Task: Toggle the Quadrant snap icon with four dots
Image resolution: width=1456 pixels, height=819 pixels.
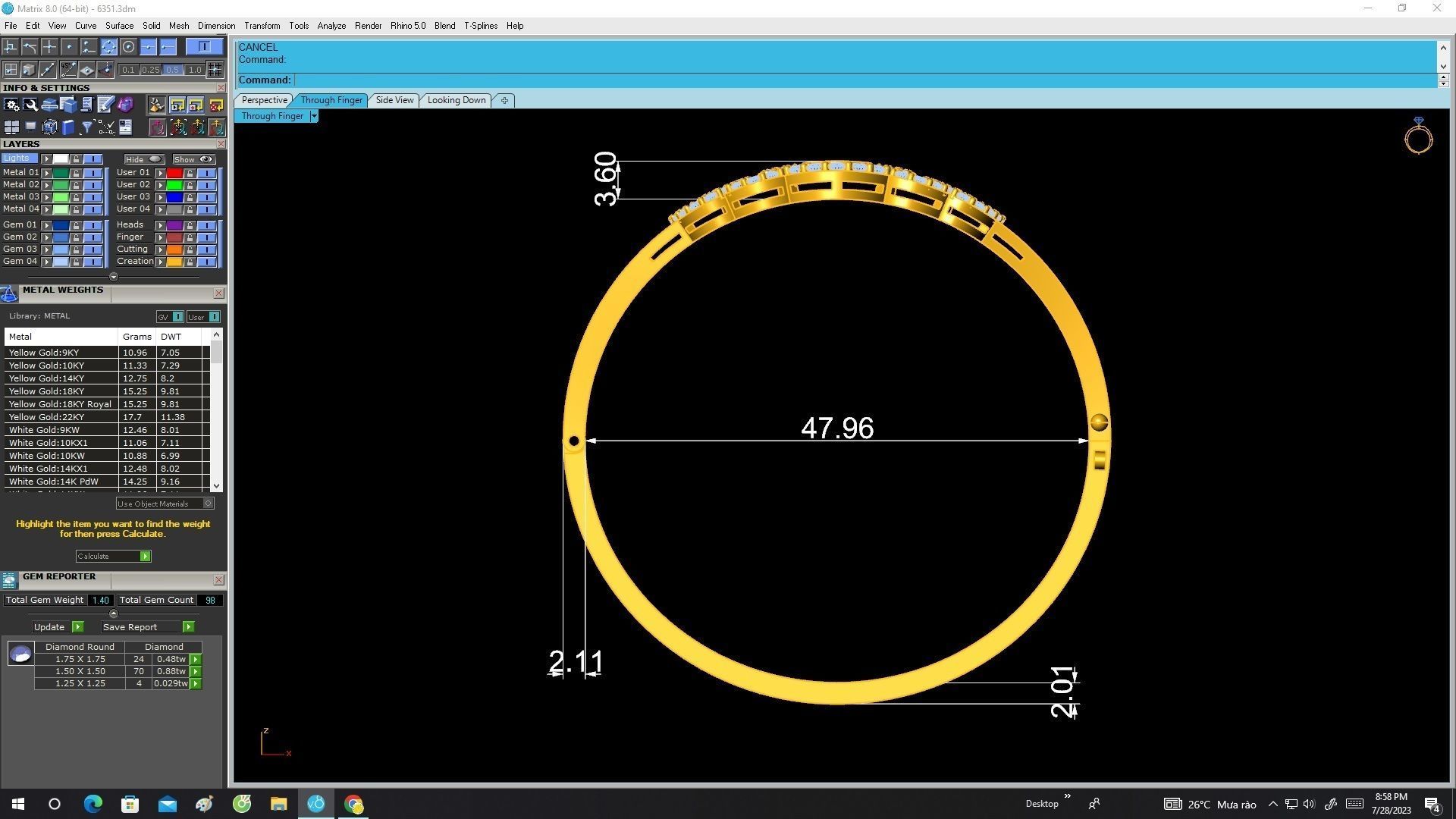Action: (108, 47)
